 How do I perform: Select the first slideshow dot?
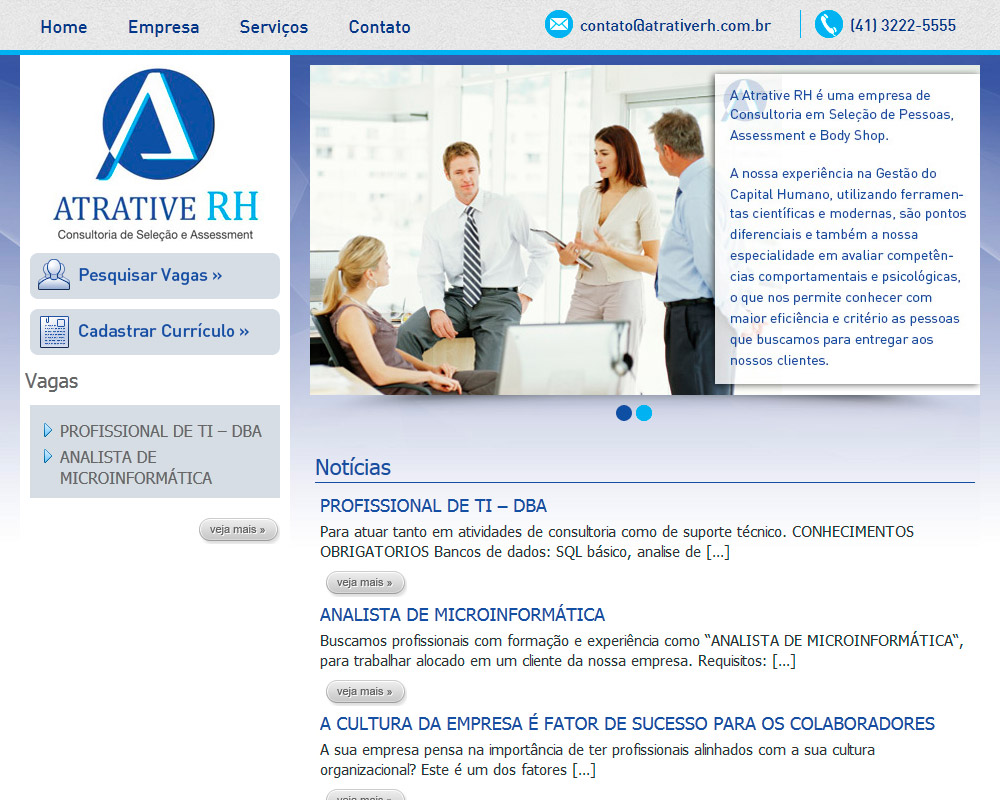coord(624,413)
